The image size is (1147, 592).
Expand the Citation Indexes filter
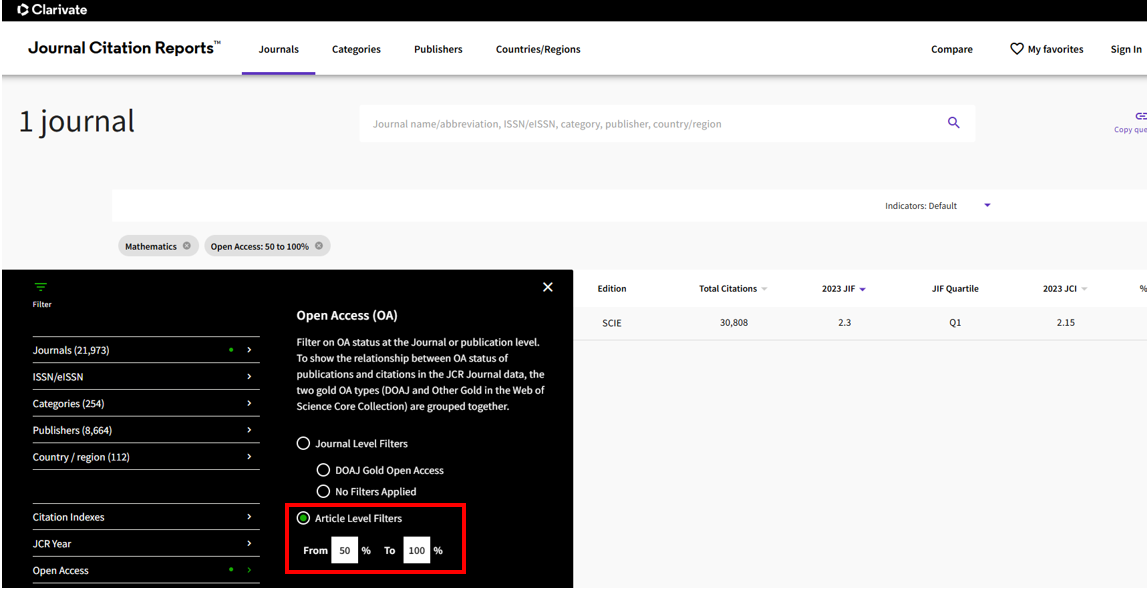pos(146,517)
